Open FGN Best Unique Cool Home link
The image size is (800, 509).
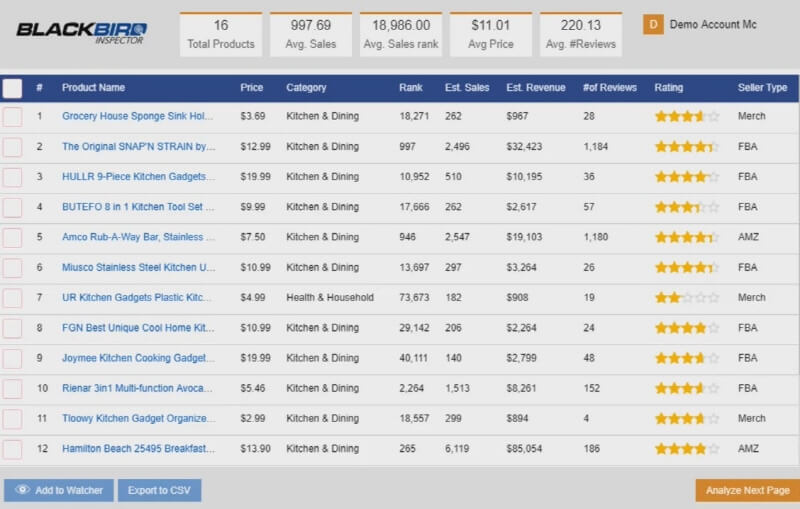(138, 327)
